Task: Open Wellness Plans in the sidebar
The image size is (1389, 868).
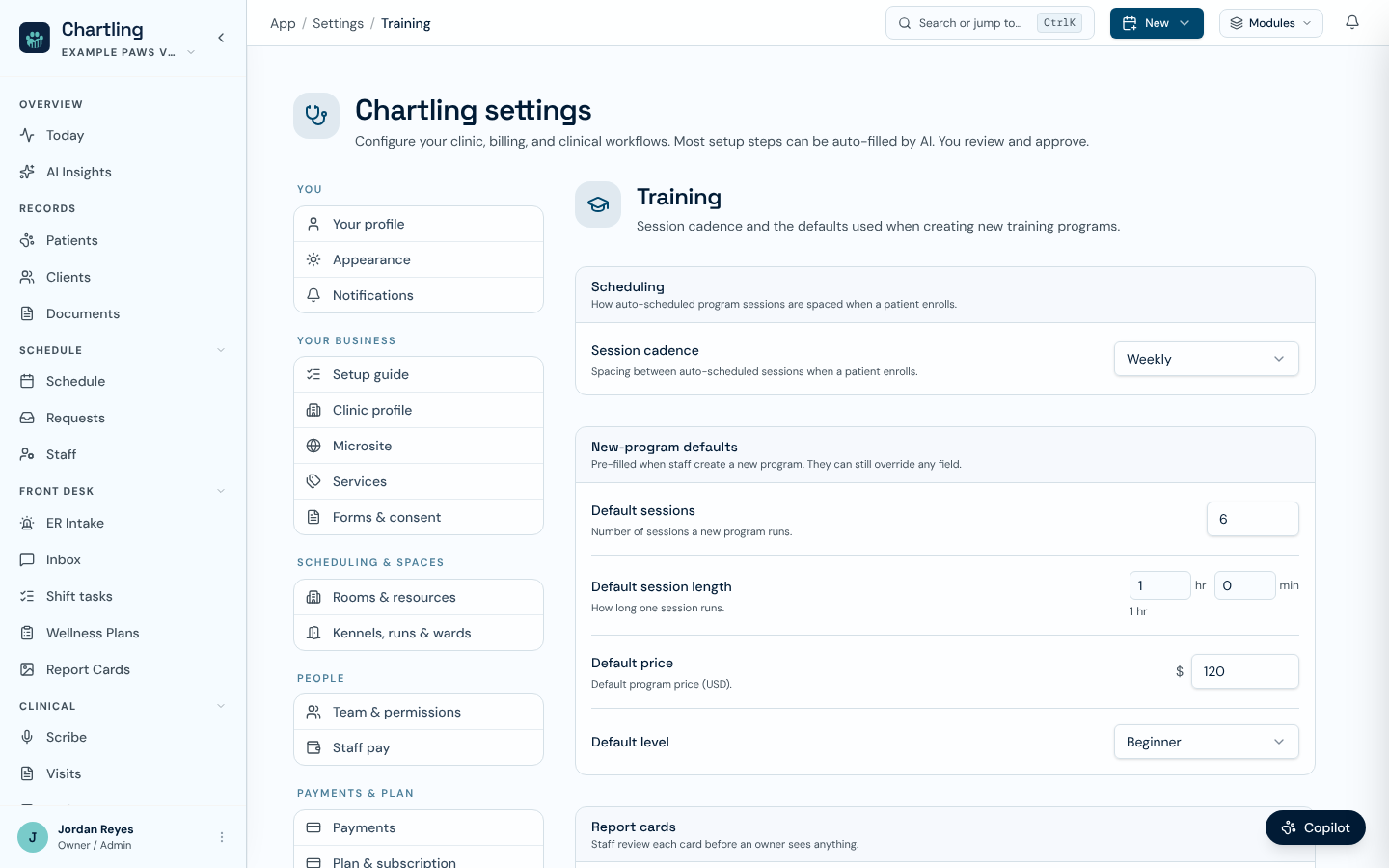Action: 123,633
